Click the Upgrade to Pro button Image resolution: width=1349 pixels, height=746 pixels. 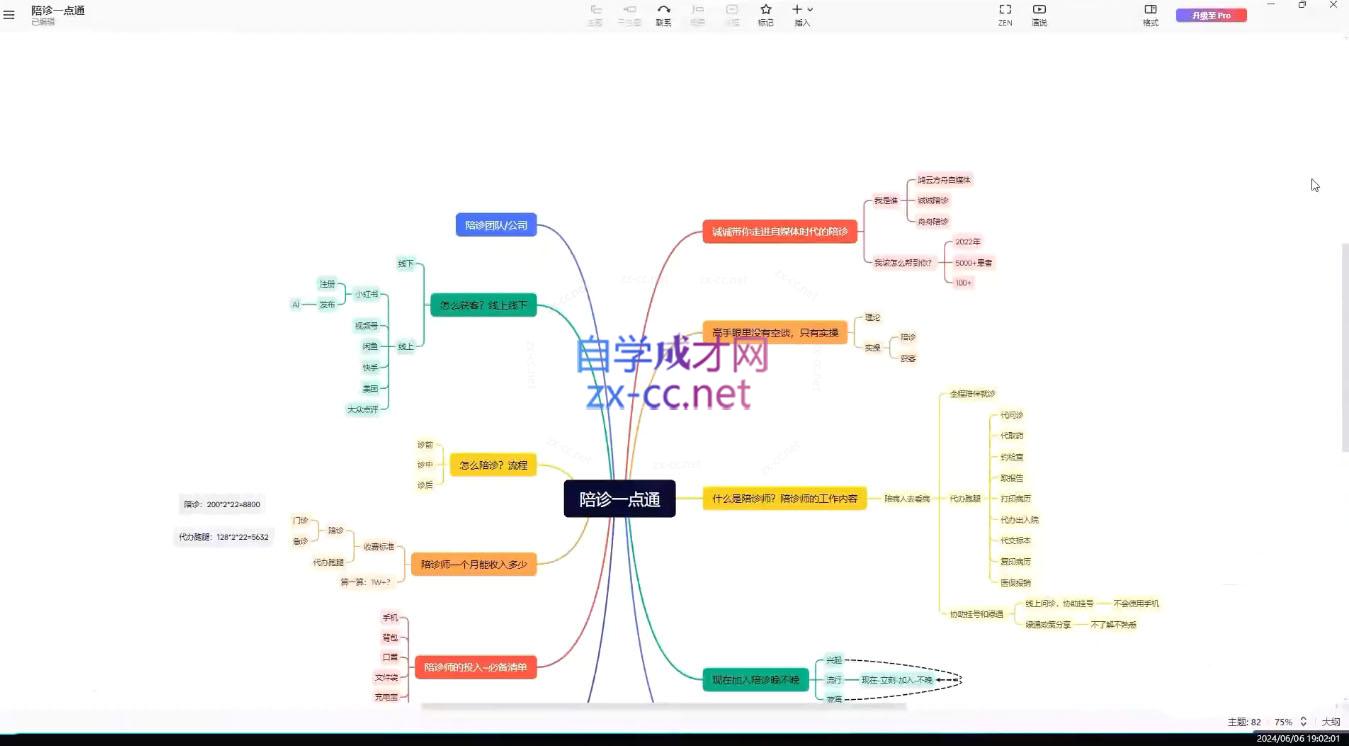point(1211,15)
